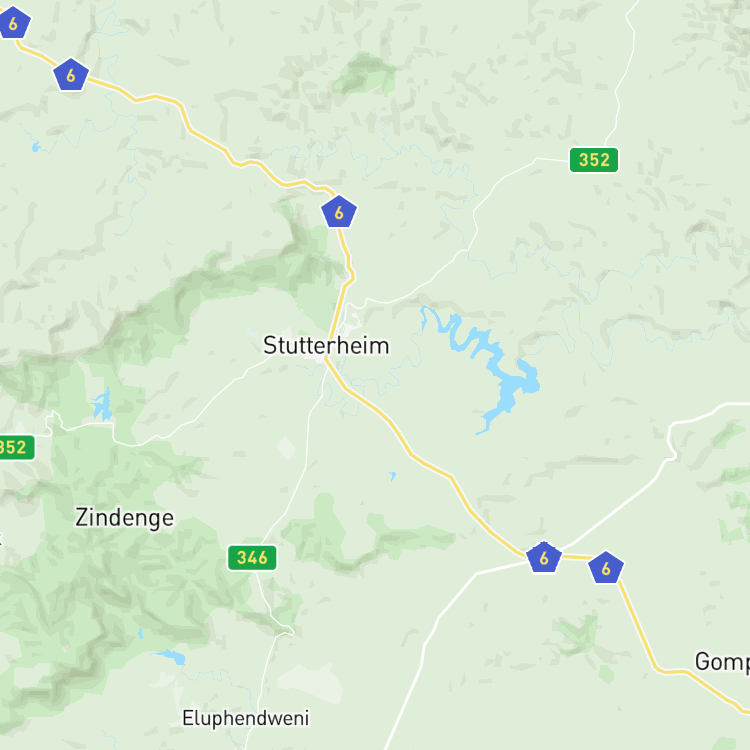
Task: Select the green 346 road shield
Action: pyautogui.click(x=252, y=558)
